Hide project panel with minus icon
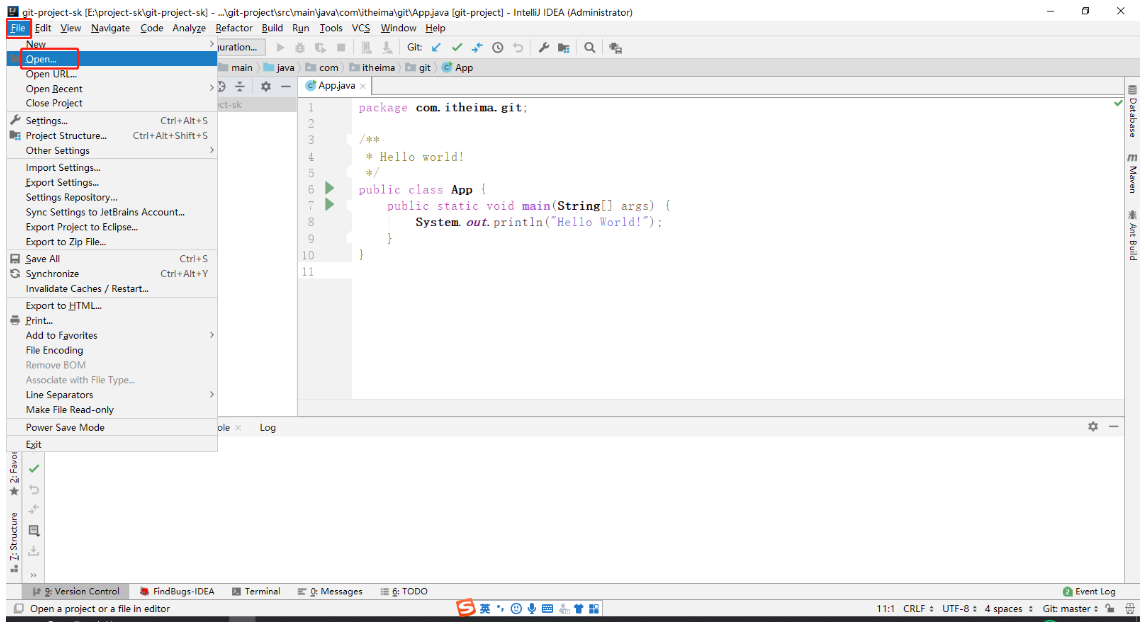This screenshot has height=625, width=1145. pyautogui.click(x=286, y=86)
